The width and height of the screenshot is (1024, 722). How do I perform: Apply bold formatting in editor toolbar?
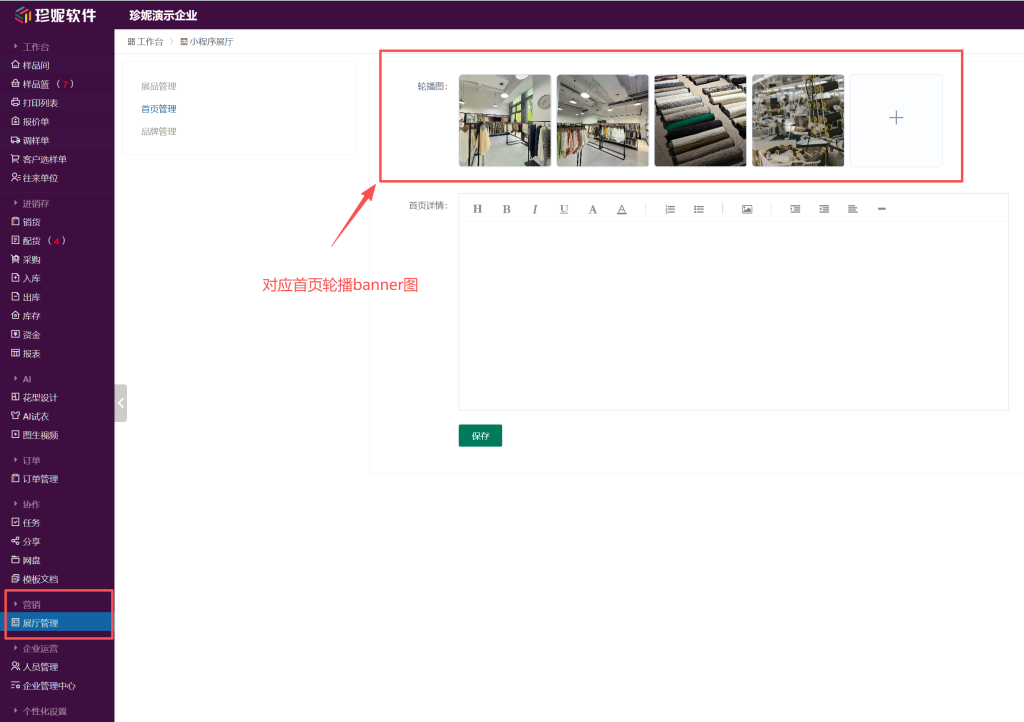point(506,209)
